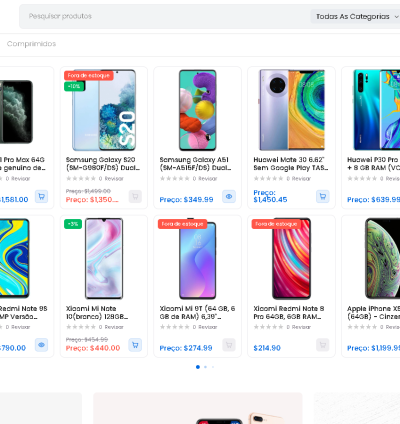View Redmi Note 9S with eye icon
Screen dimensions: 400x424
[x=41, y=345]
